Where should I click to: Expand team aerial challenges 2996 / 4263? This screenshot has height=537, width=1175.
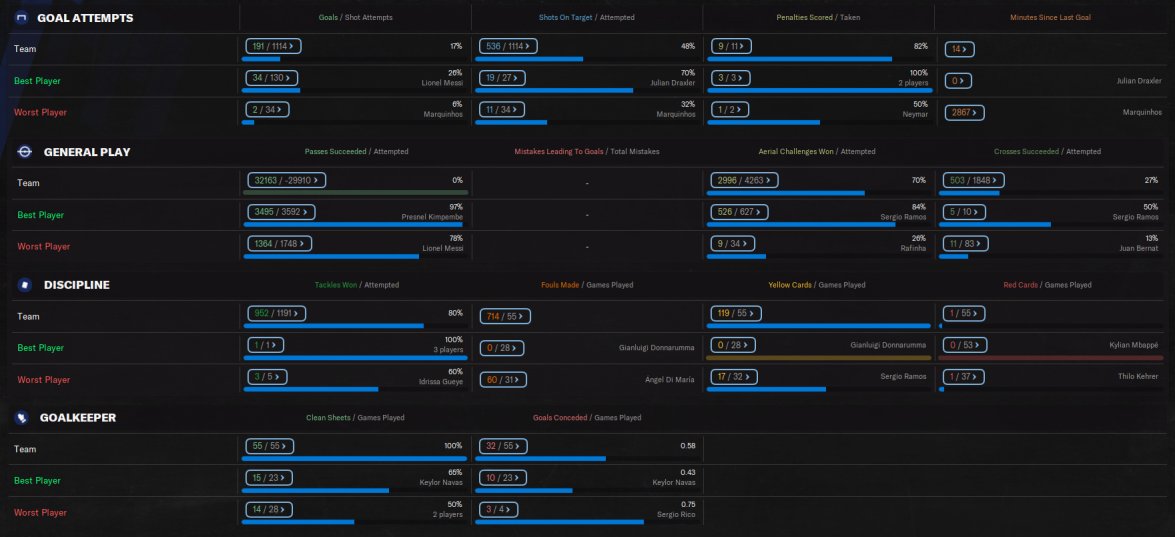click(x=744, y=180)
